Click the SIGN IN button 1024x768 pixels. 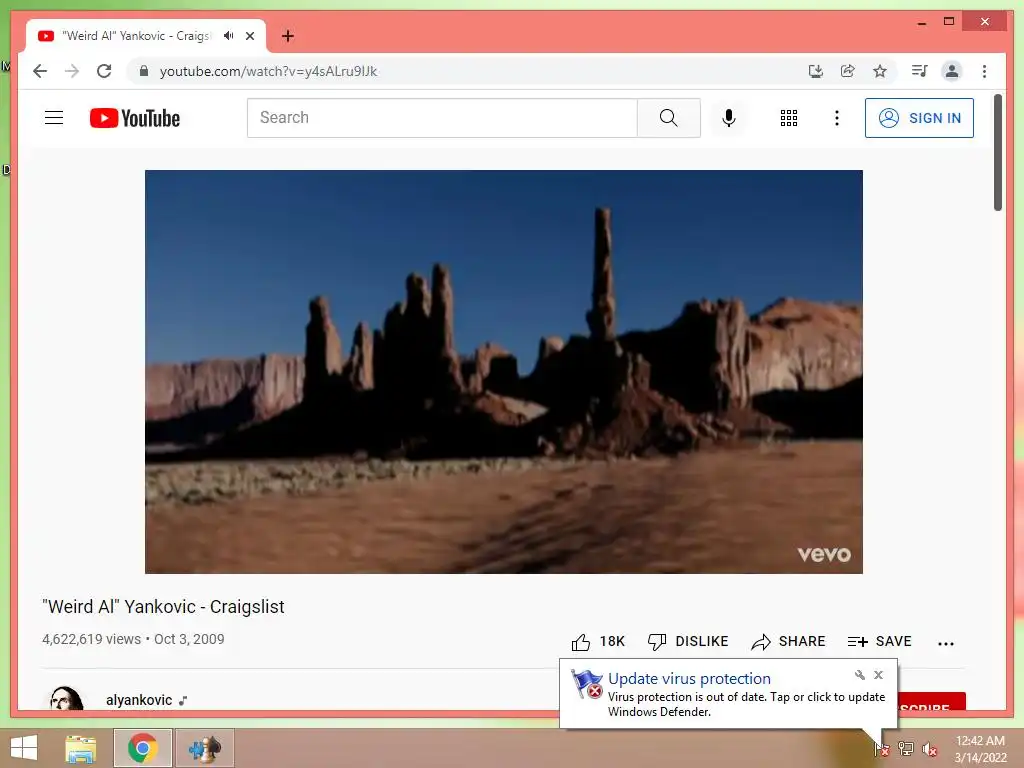tap(920, 118)
